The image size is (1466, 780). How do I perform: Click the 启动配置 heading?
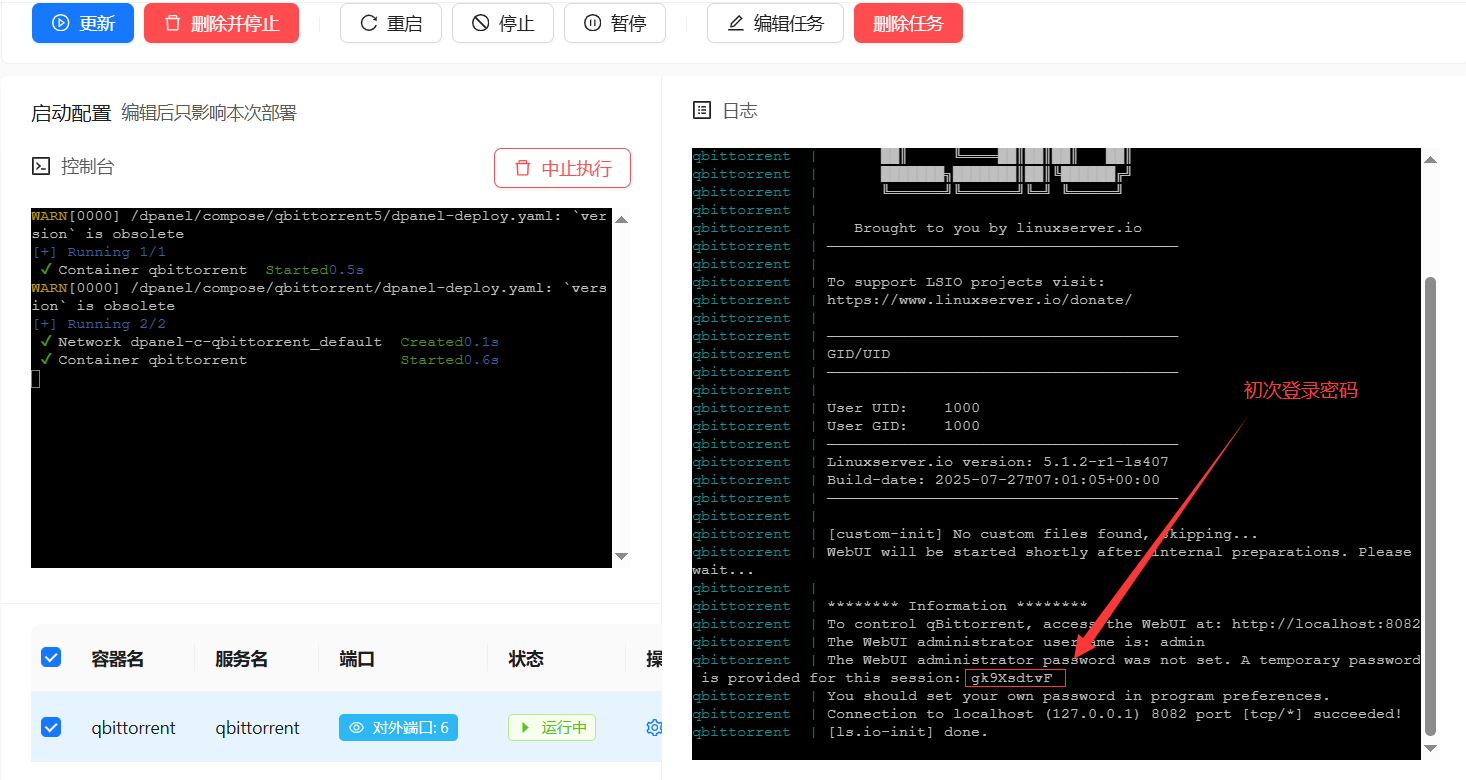(x=71, y=113)
